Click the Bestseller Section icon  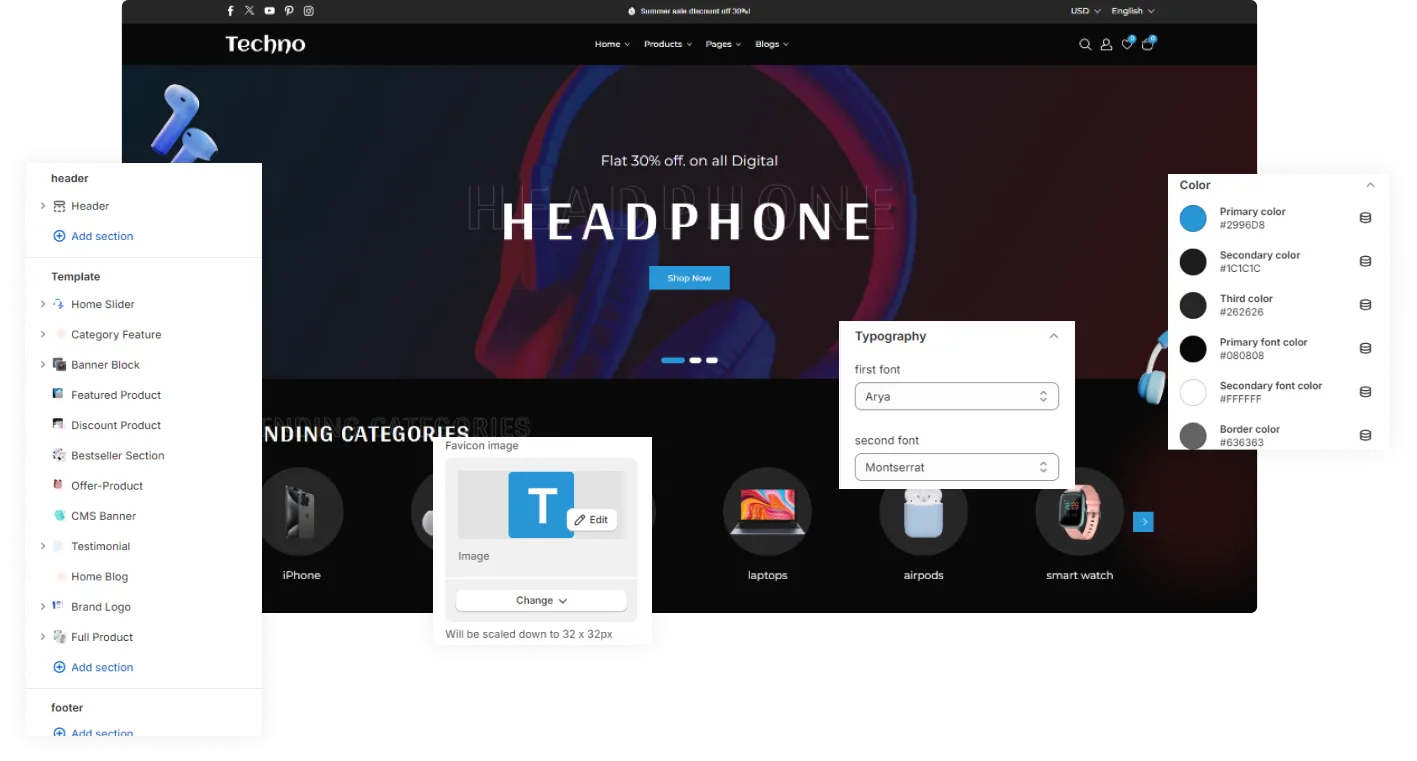click(59, 455)
